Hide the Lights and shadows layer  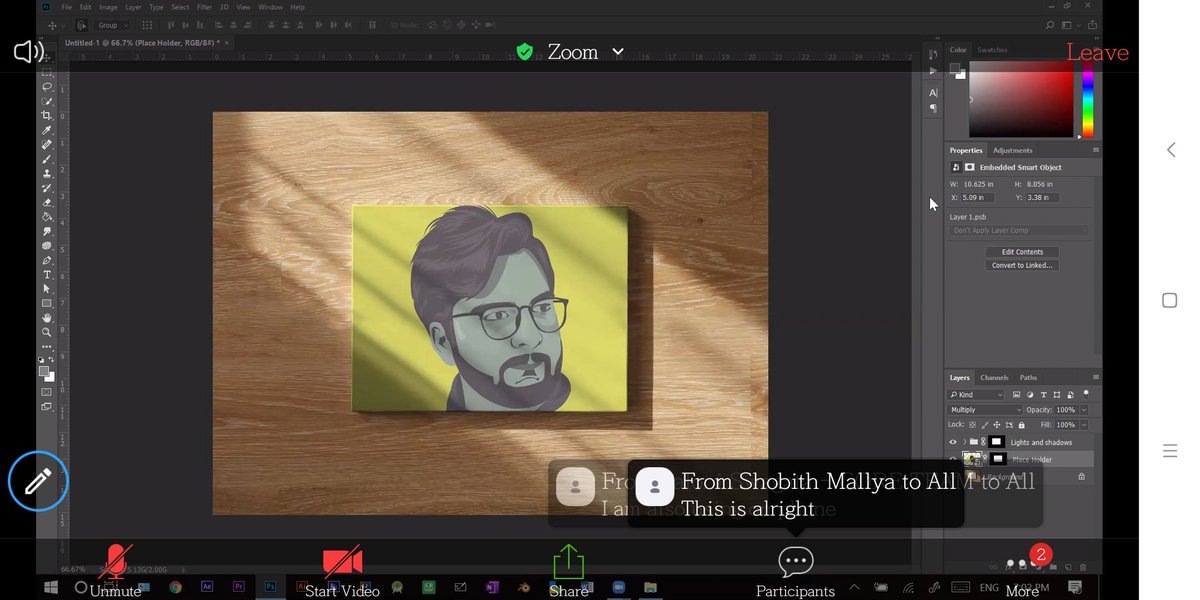pyautogui.click(x=953, y=442)
